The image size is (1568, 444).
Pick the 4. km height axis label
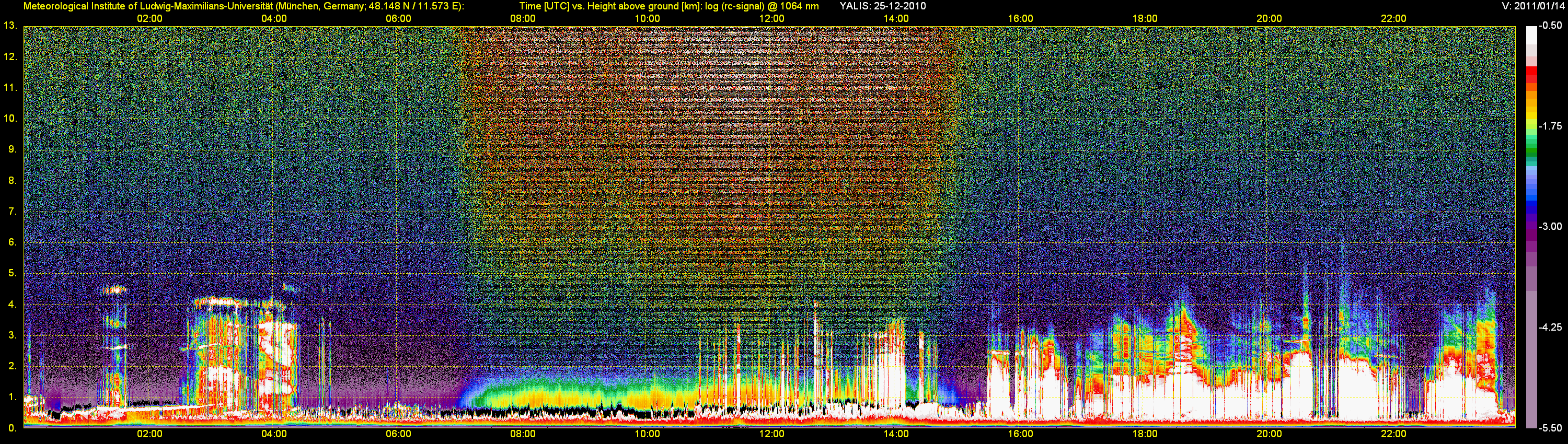point(11,304)
